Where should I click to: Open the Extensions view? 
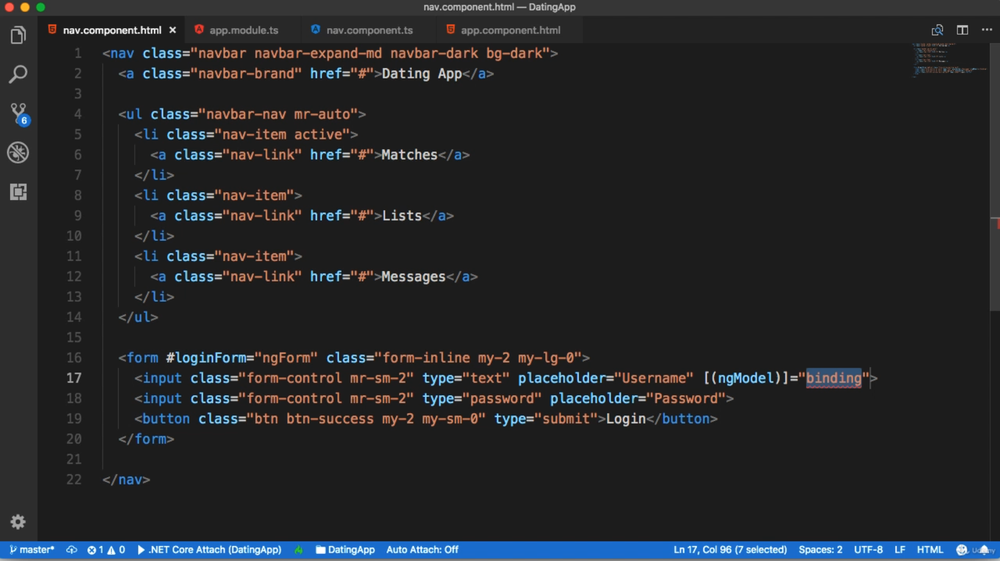click(x=18, y=191)
